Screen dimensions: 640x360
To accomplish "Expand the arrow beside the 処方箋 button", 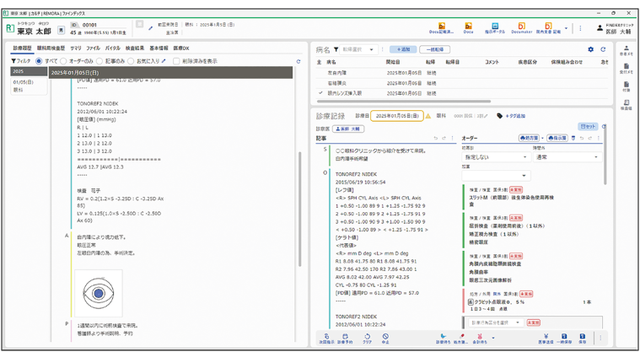I will click(x=542, y=138).
